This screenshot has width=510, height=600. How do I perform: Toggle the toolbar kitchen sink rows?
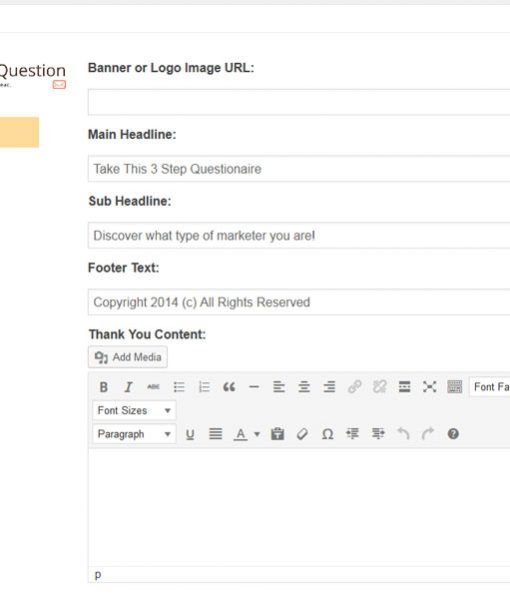tap(455, 387)
